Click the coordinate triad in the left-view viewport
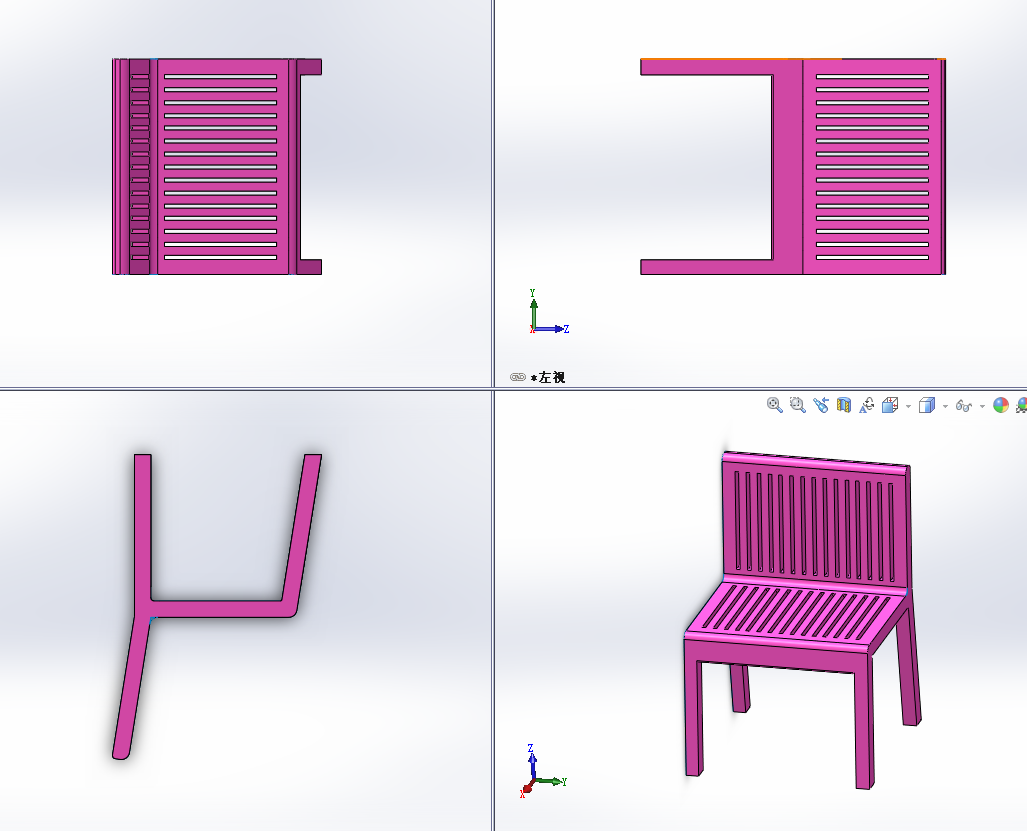This screenshot has height=831, width=1027. (x=548, y=313)
